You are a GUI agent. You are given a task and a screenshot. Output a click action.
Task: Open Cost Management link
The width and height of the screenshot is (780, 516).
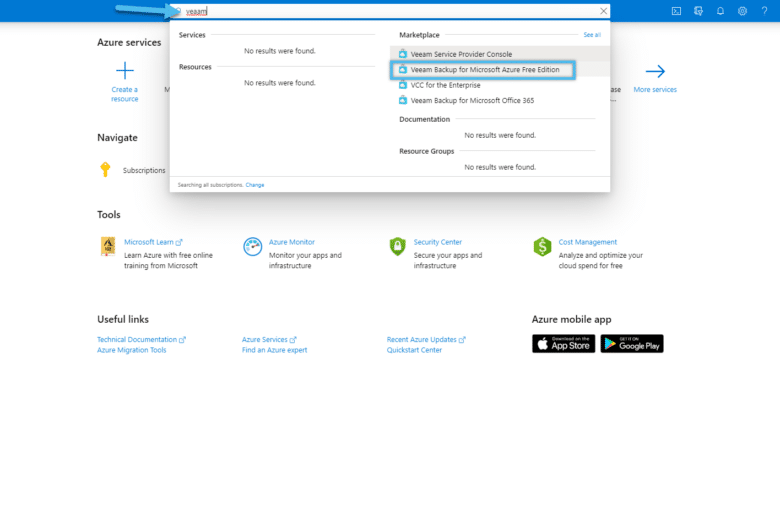pyautogui.click(x=587, y=242)
